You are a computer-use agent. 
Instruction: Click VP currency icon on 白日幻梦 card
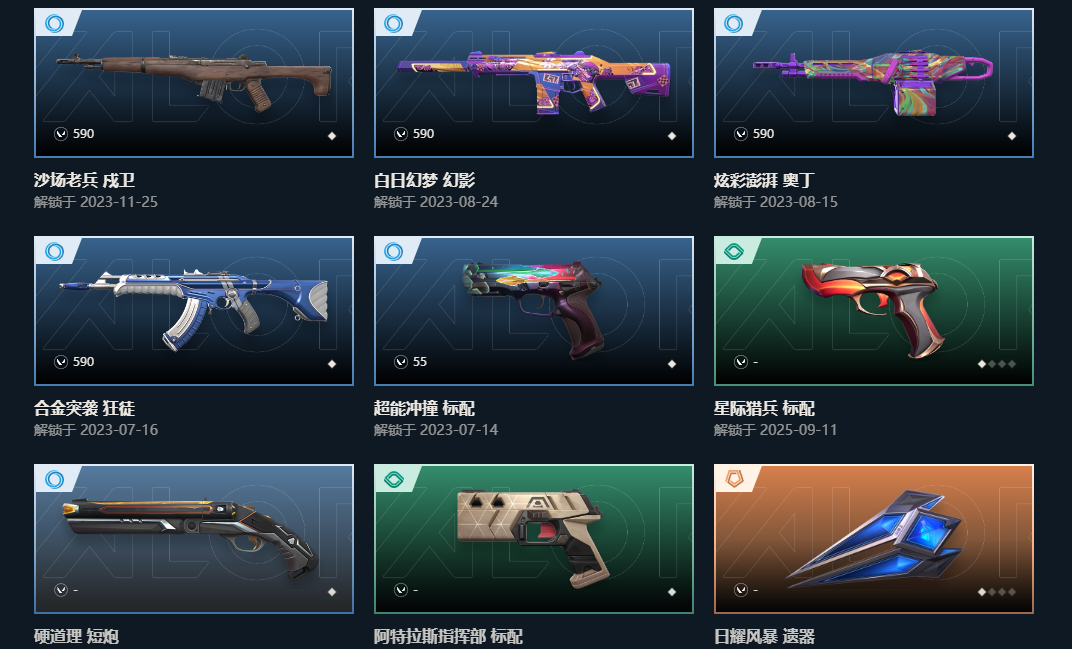pos(401,134)
